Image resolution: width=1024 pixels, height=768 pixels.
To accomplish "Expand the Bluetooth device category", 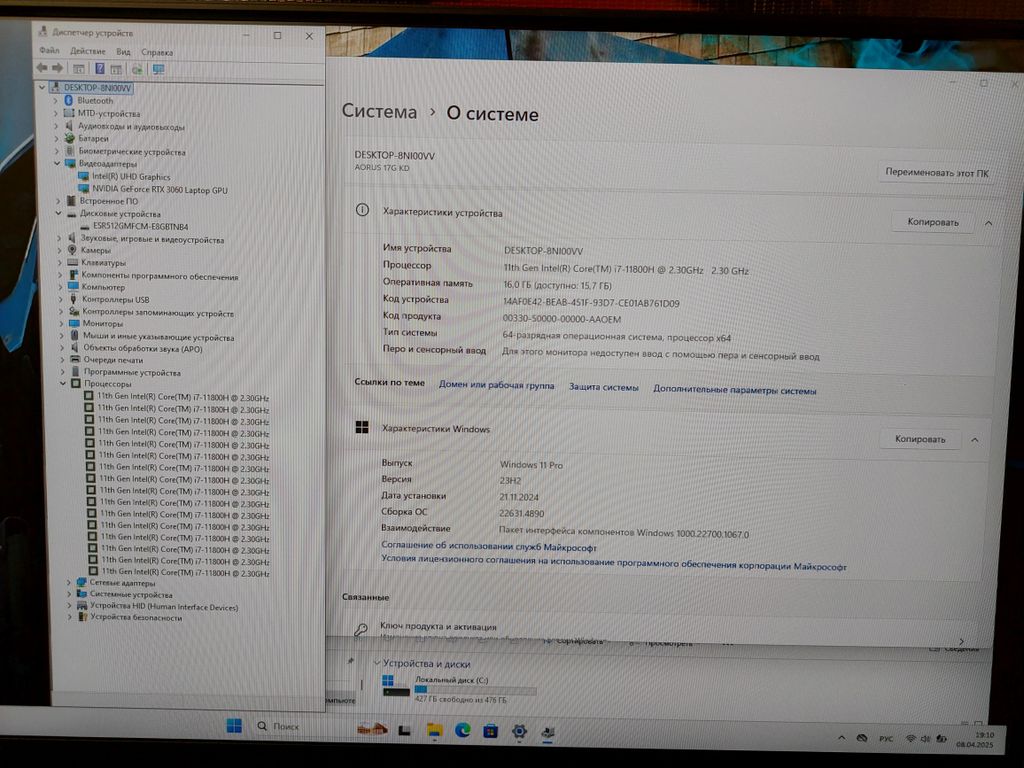I will [x=56, y=101].
